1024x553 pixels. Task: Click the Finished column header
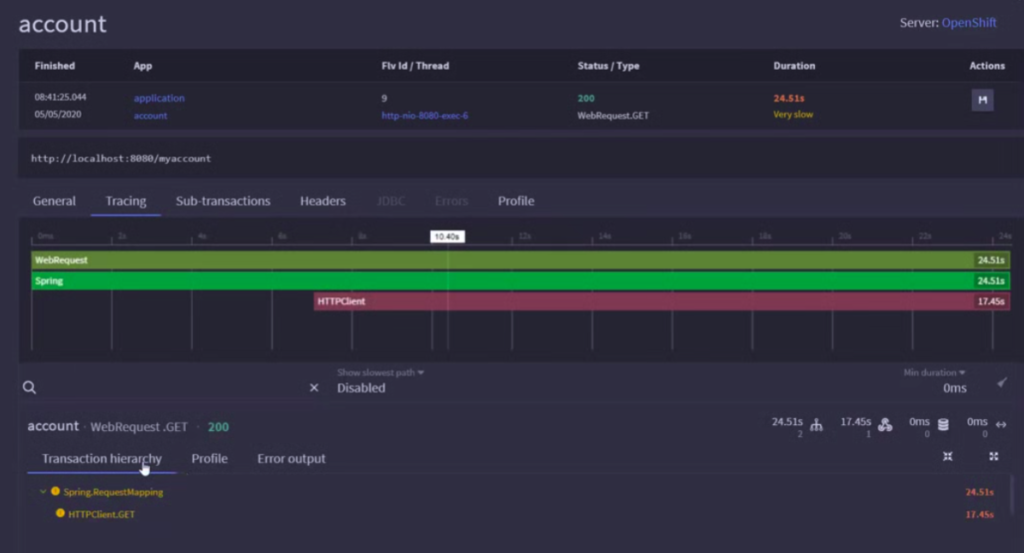[55, 65]
